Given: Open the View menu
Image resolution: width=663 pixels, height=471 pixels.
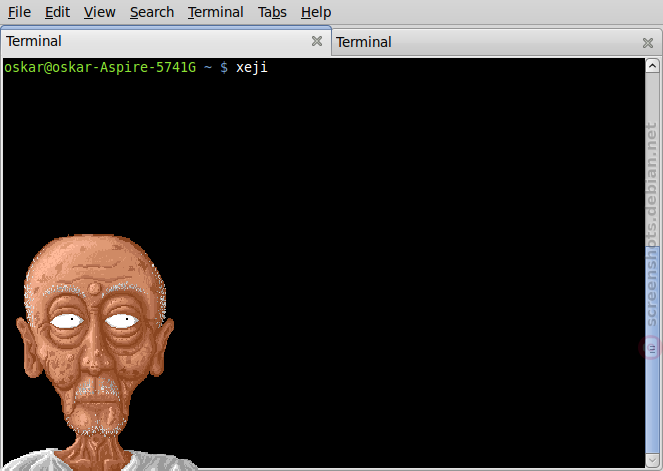Looking at the screenshot, I should click(99, 12).
